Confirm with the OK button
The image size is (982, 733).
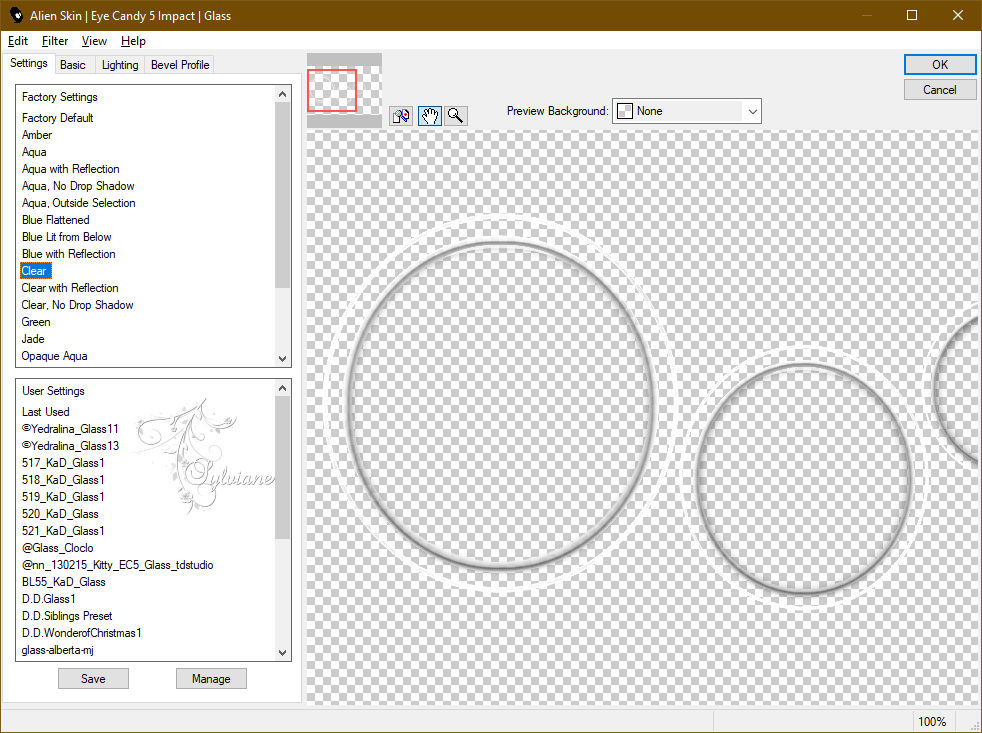coord(939,65)
